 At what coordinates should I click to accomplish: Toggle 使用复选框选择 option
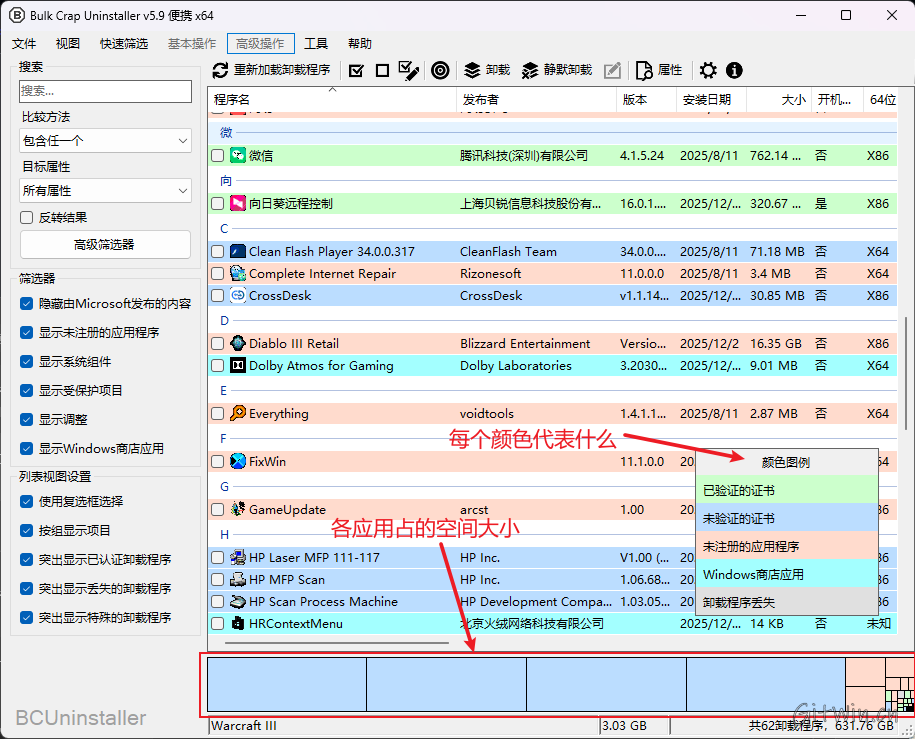pyautogui.click(x=26, y=501)
